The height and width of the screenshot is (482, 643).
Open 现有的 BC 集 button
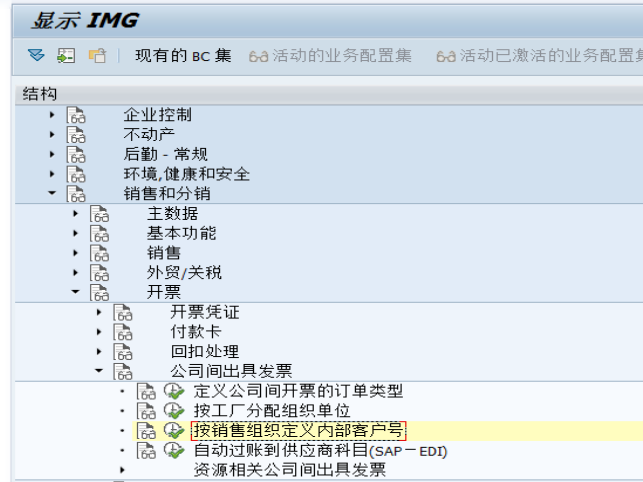183,55
